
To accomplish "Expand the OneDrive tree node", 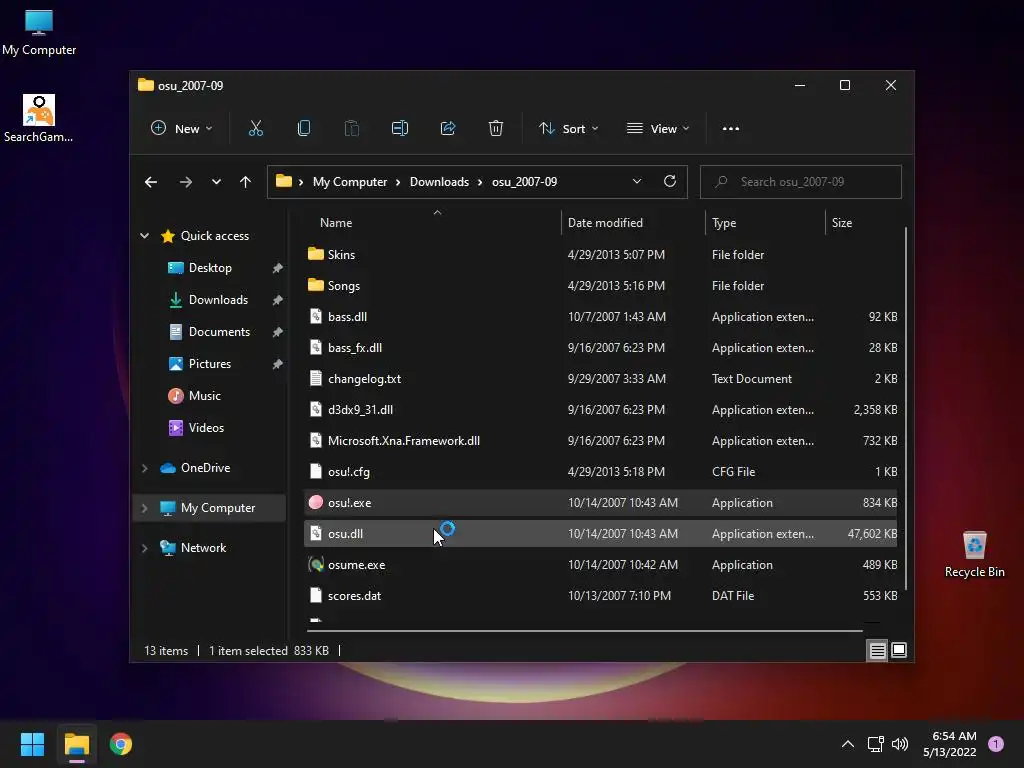I will point(144,468).
